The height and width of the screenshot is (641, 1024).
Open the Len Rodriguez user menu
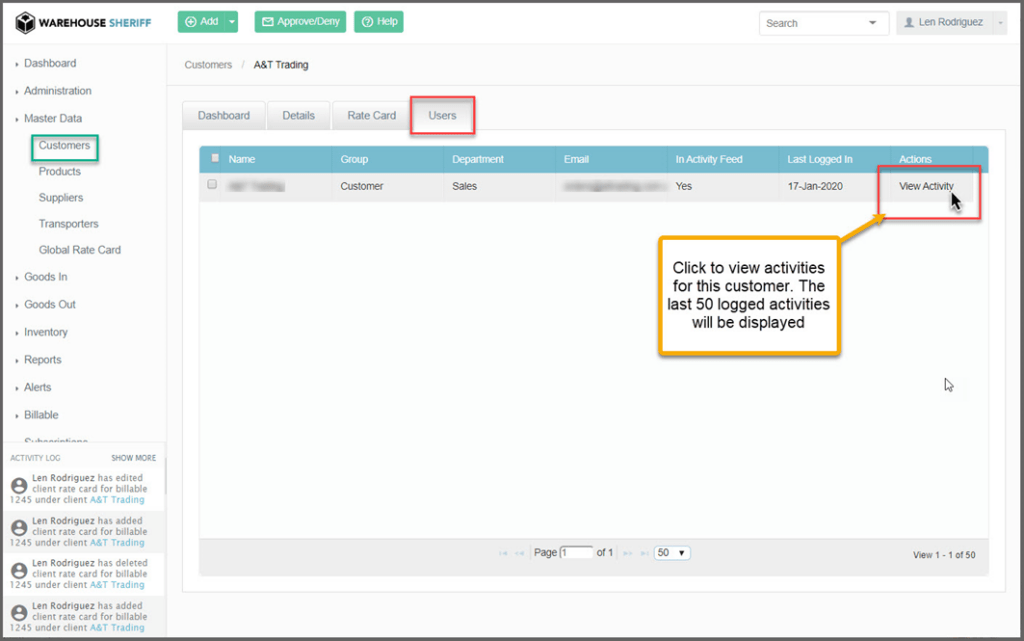click(x=951, y=23)
